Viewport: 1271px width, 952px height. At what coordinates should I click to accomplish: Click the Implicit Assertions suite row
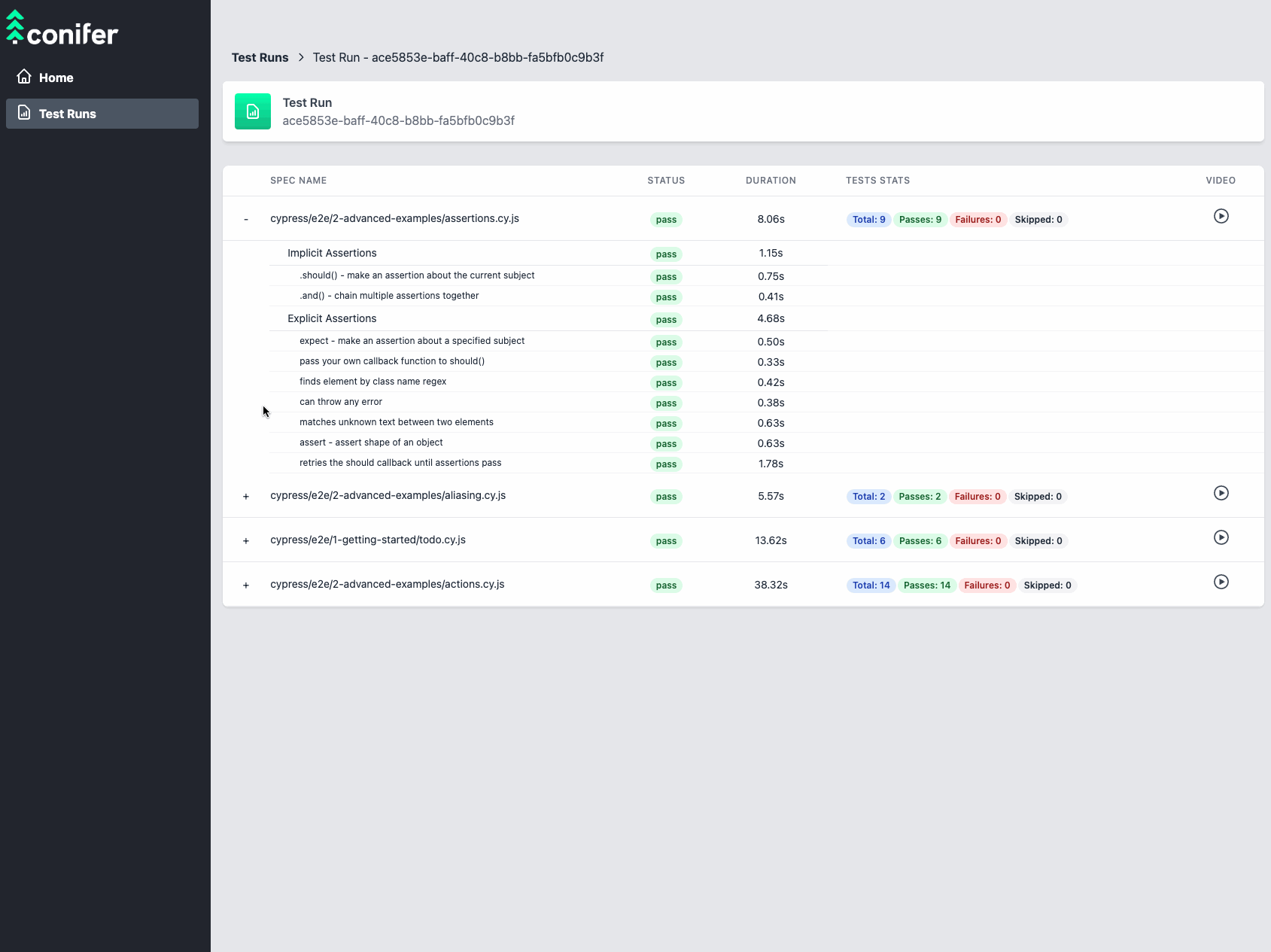(332, 254)
